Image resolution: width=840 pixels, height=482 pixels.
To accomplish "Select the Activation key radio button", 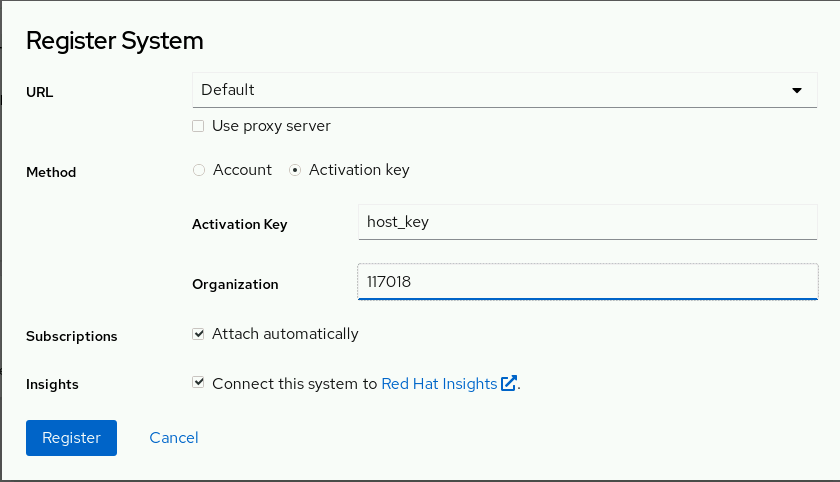I will click(x=295, y=170).
